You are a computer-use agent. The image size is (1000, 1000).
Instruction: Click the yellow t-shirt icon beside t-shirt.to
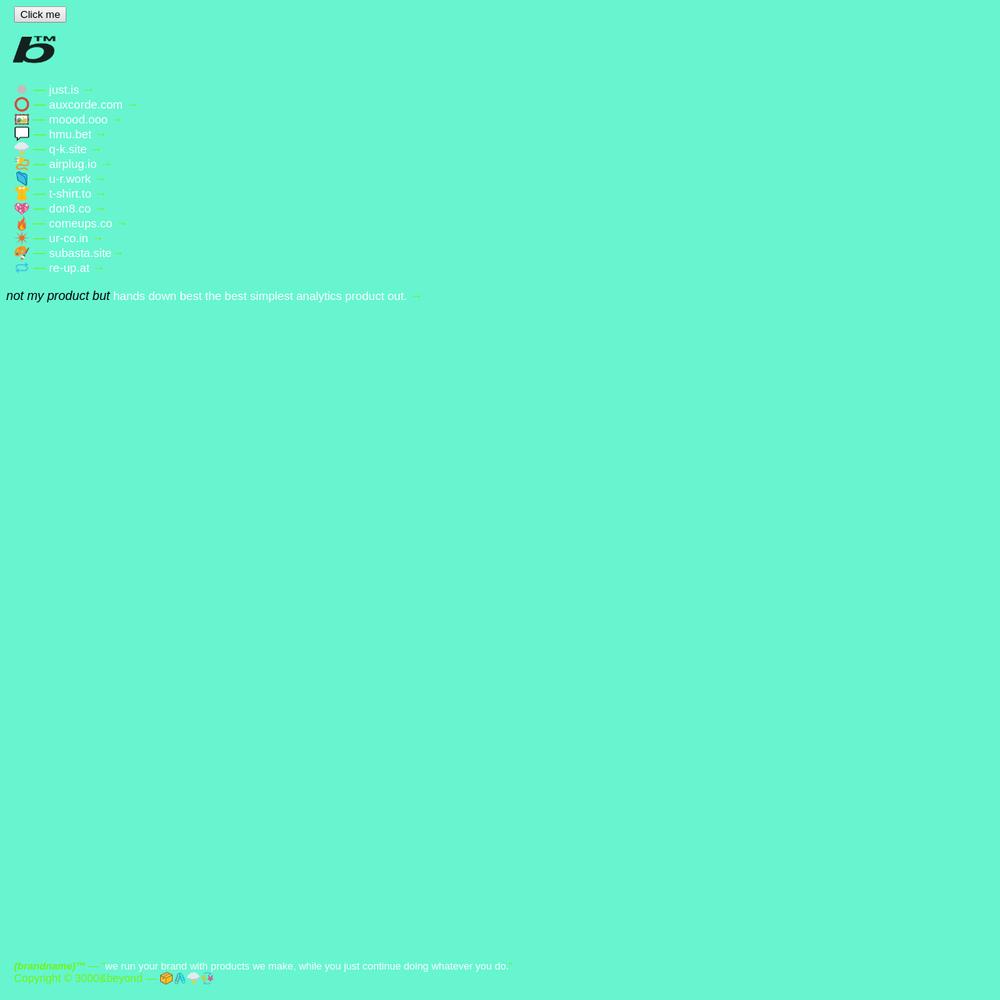point(22,193)
